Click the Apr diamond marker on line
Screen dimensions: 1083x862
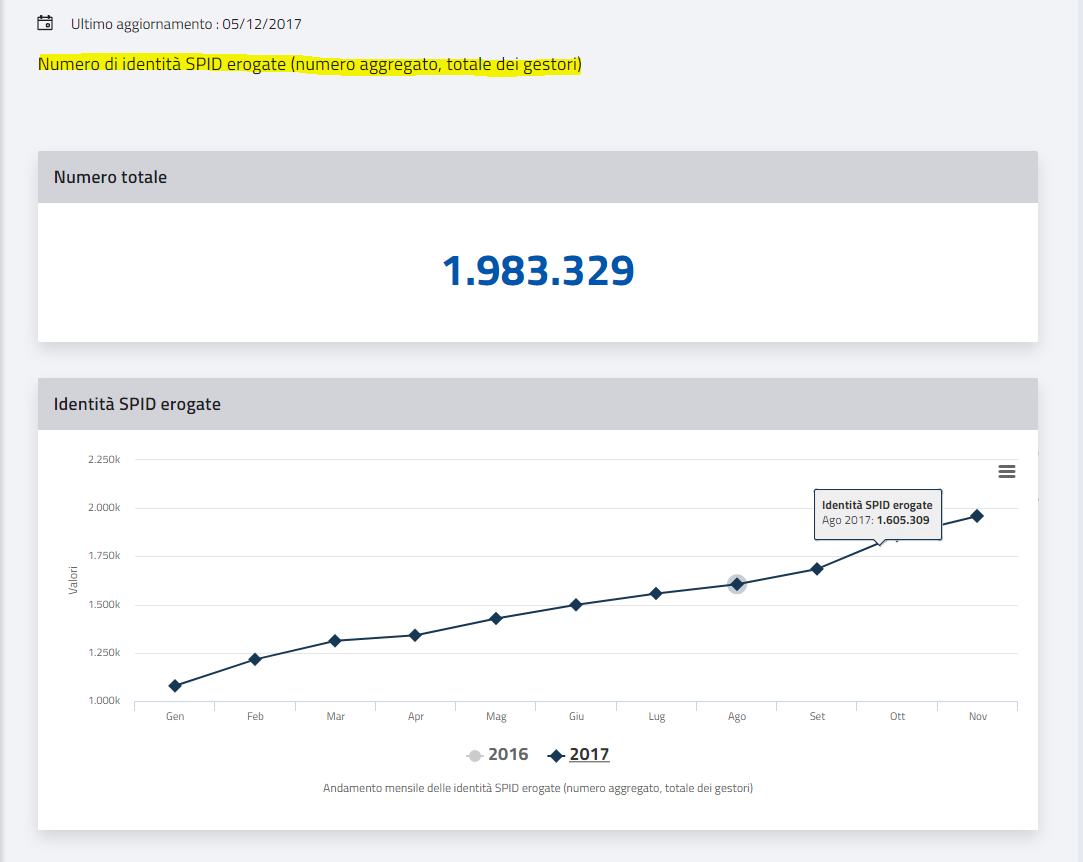point(415,635)
